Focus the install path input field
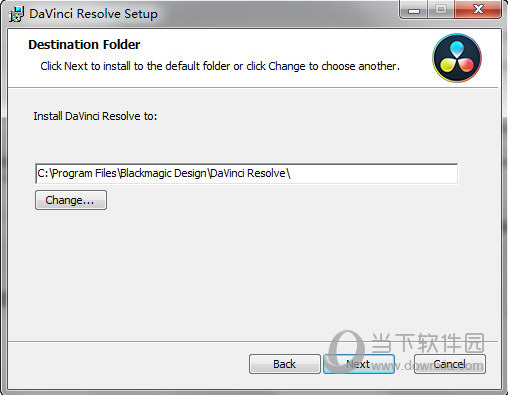Viewport: 508px width, 395px height. point(247,173)
